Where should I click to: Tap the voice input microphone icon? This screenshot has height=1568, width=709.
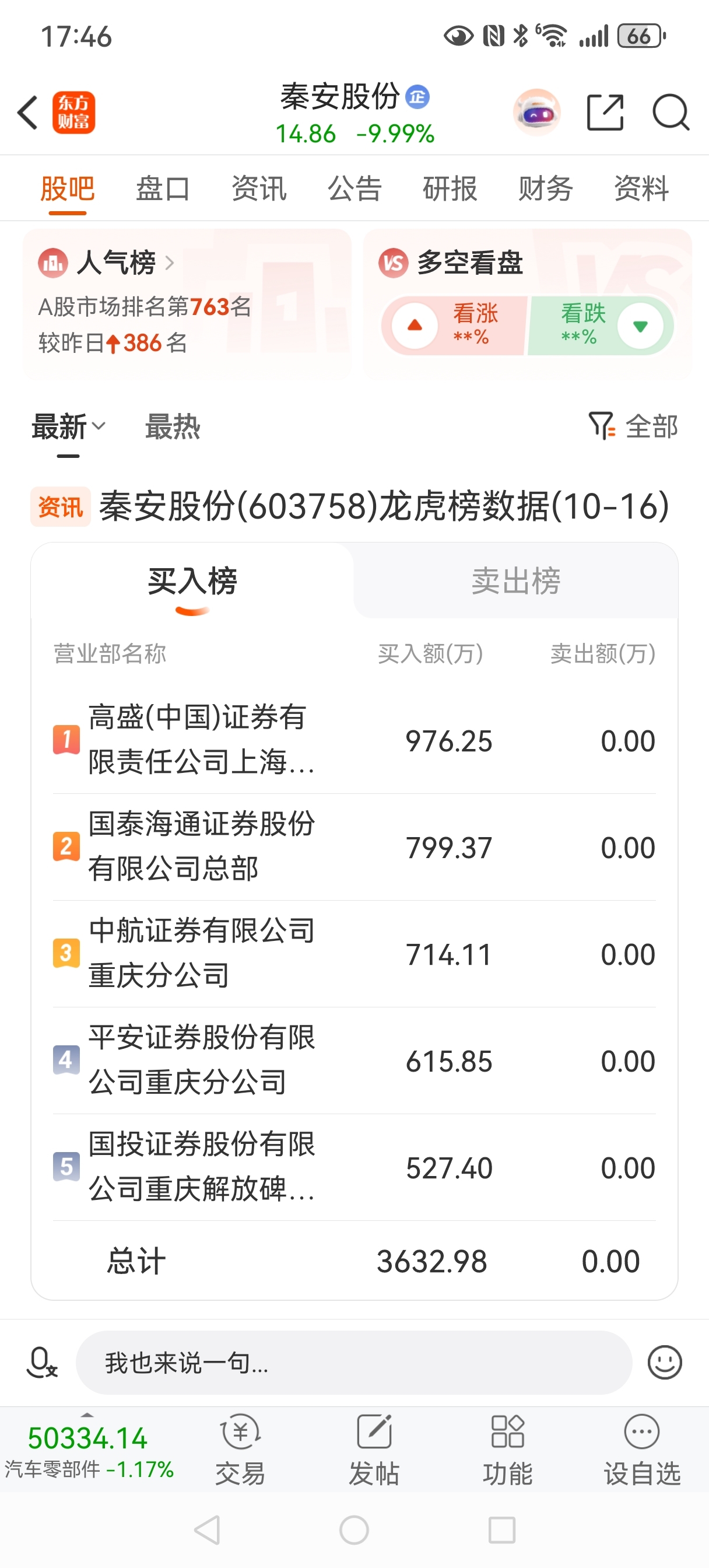coord(42,1362)
